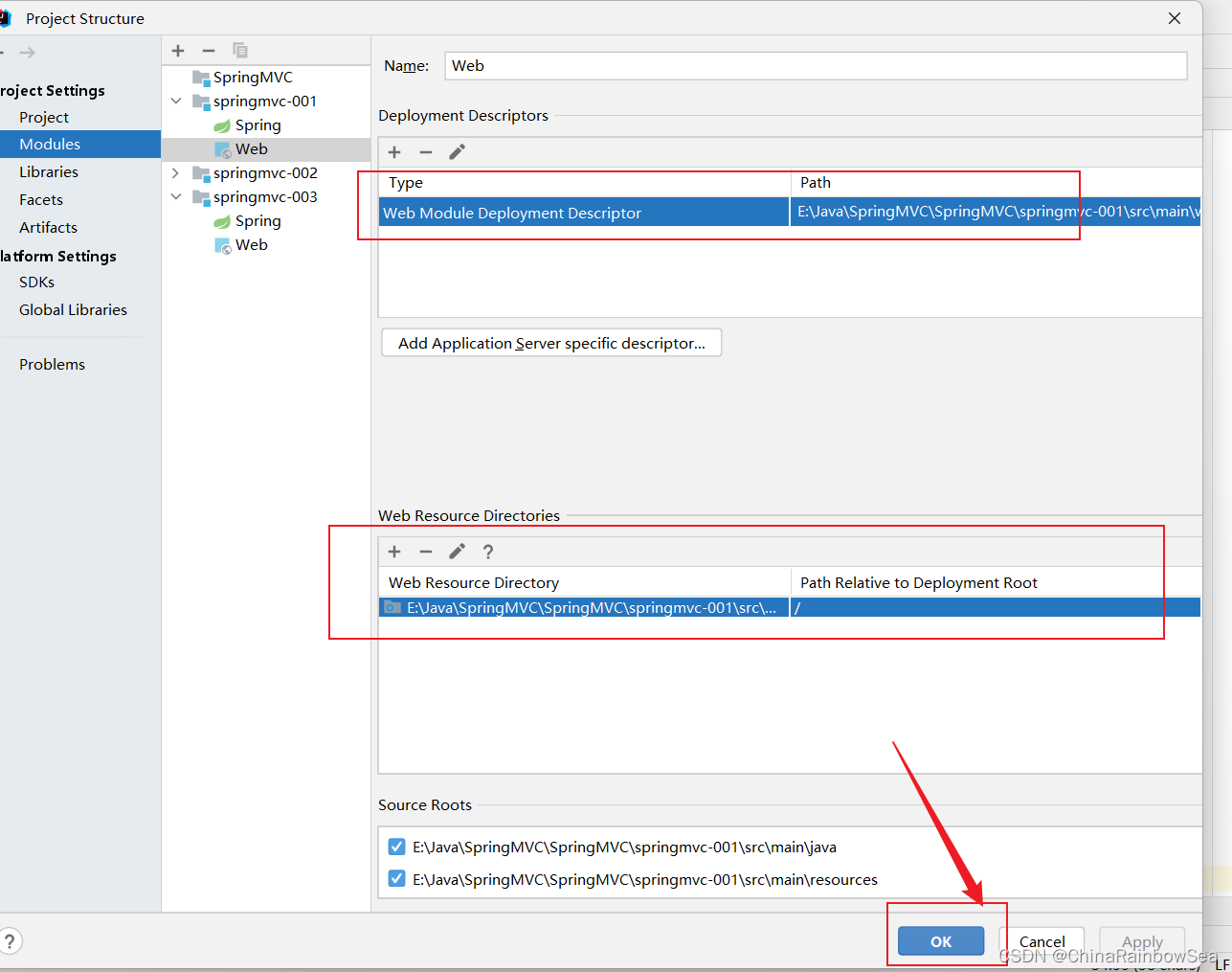Open the Libraries settings section
Screen dimensions: 1232x972
tap(49, 172)
